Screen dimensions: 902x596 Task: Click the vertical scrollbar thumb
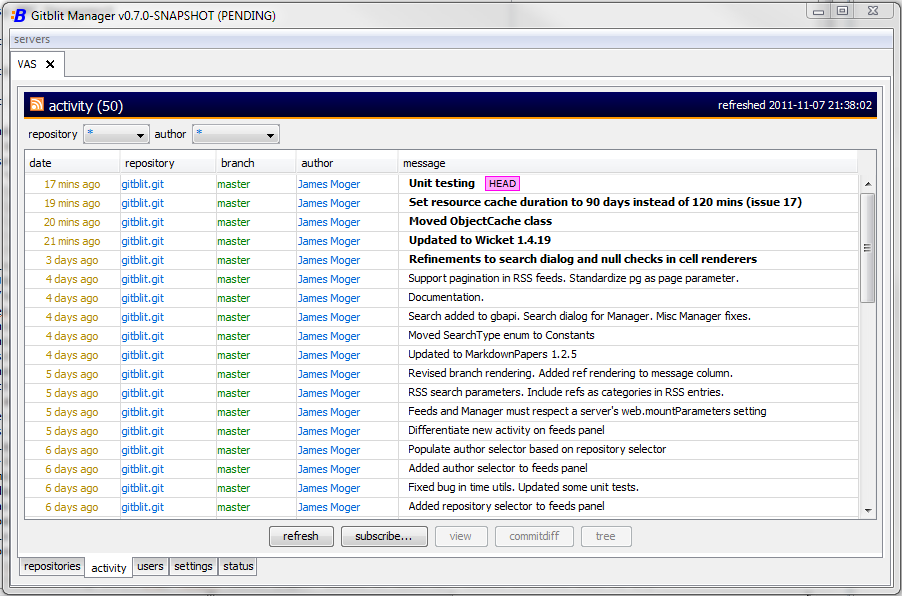pos(867,248)
